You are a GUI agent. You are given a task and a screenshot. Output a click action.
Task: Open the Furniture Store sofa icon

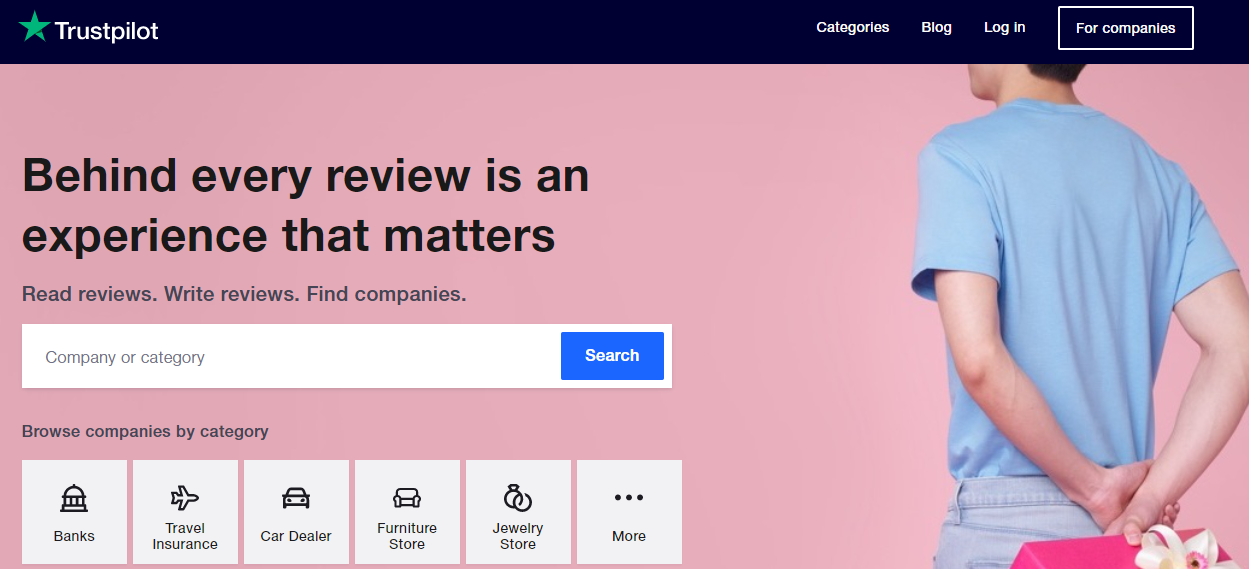[x=407, y=497]
